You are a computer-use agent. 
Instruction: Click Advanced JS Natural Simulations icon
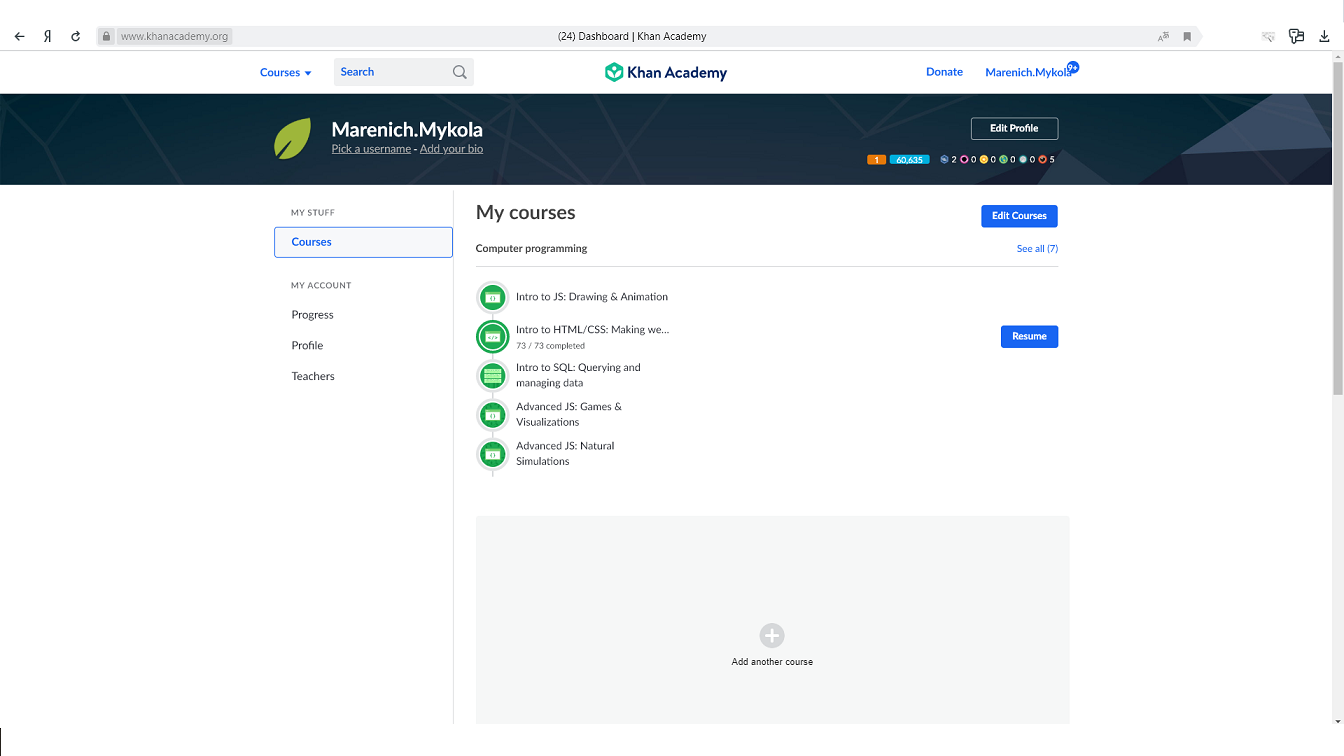point(492,454)
